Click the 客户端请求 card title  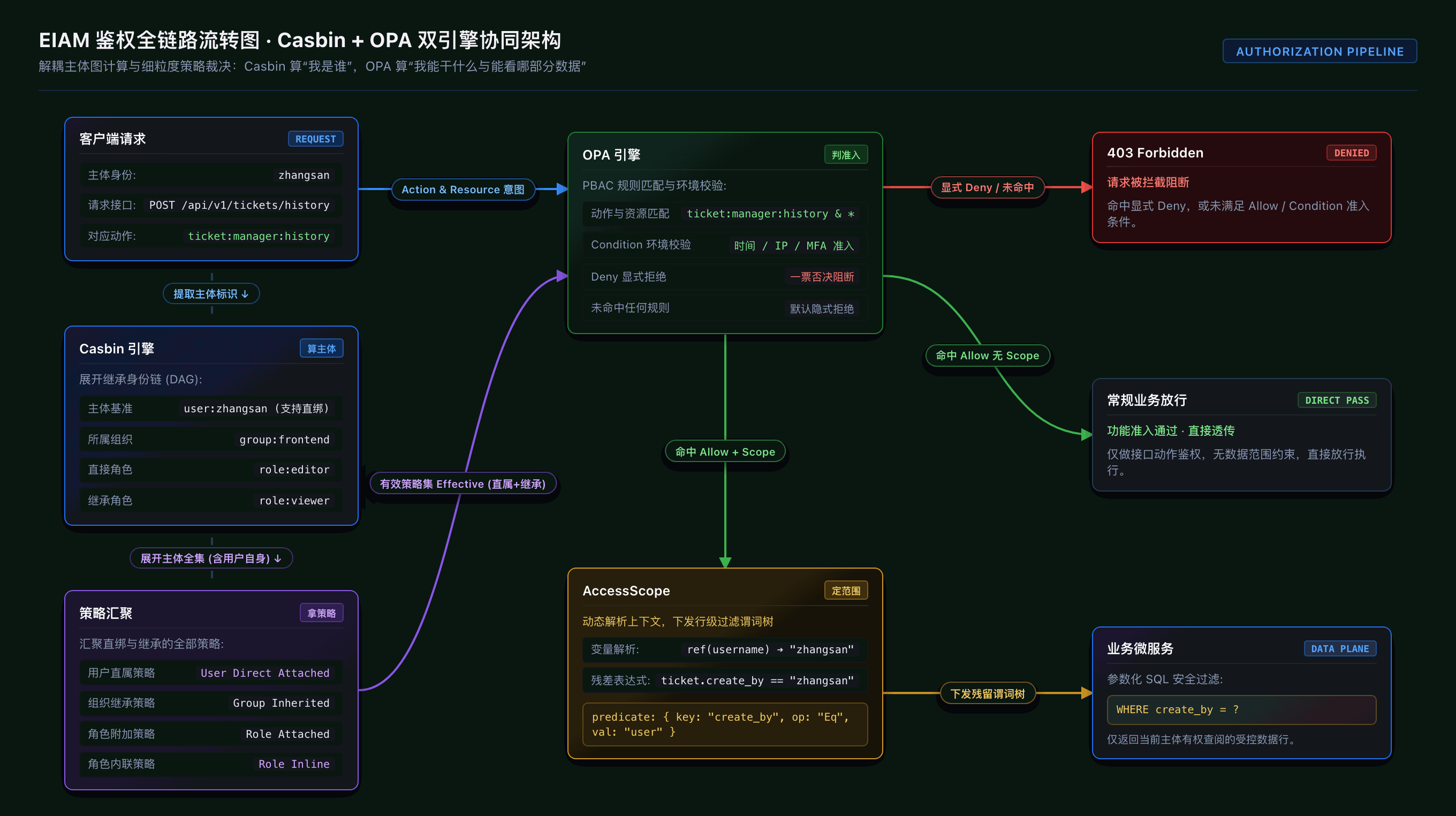coord(112,139)
